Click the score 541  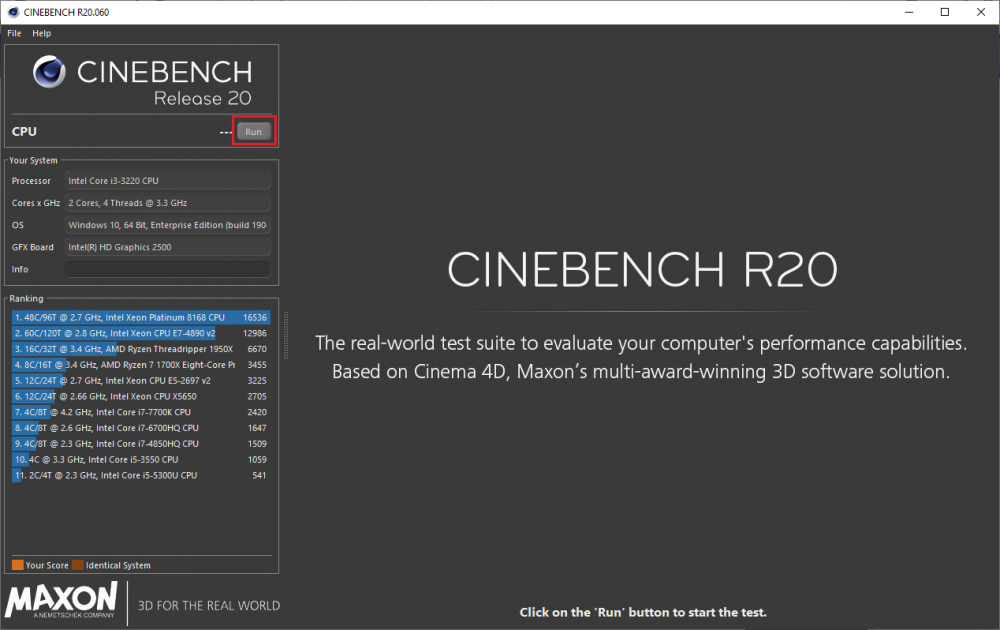point(259,476)
